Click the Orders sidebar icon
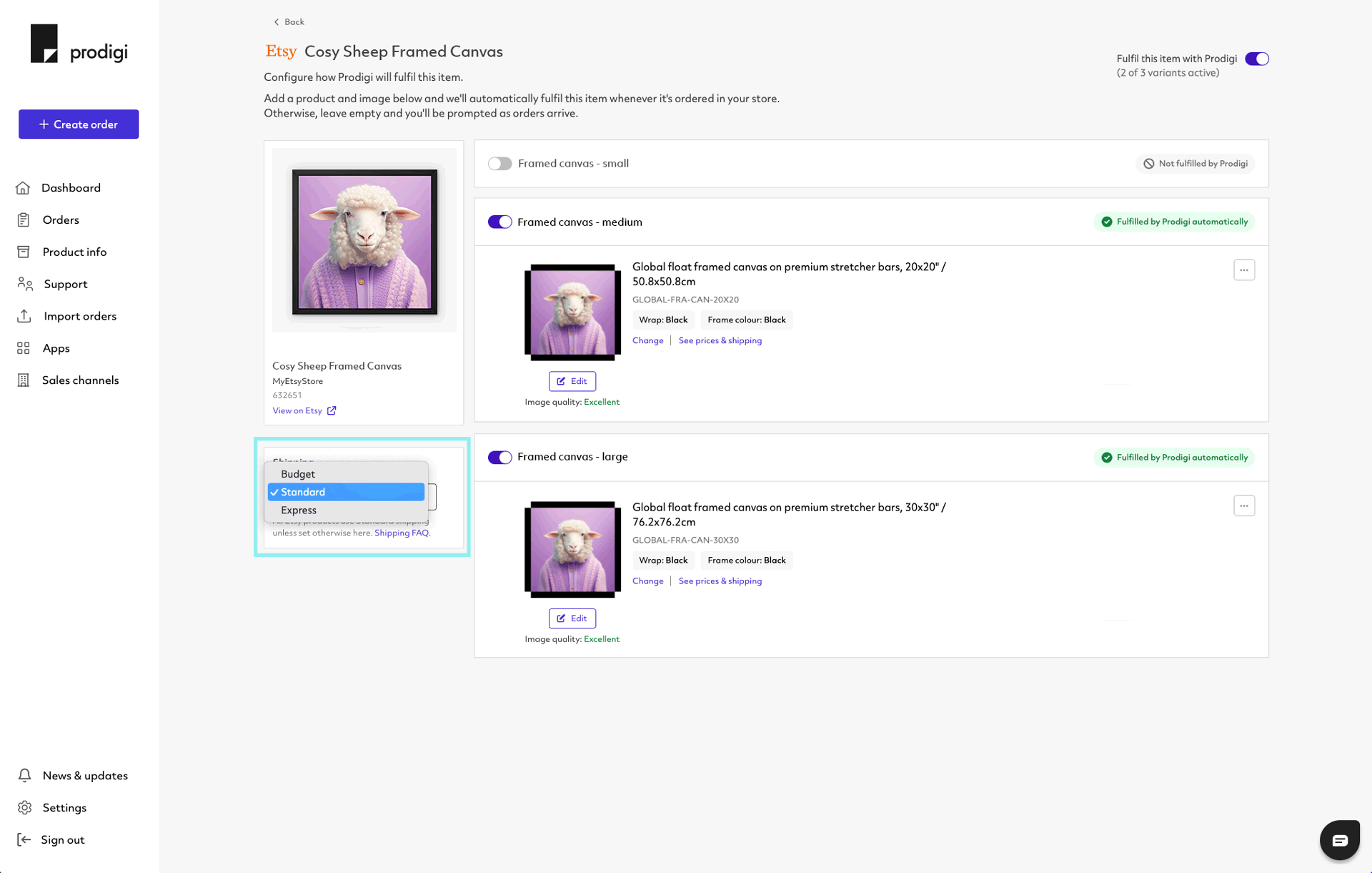 [23, 219]
